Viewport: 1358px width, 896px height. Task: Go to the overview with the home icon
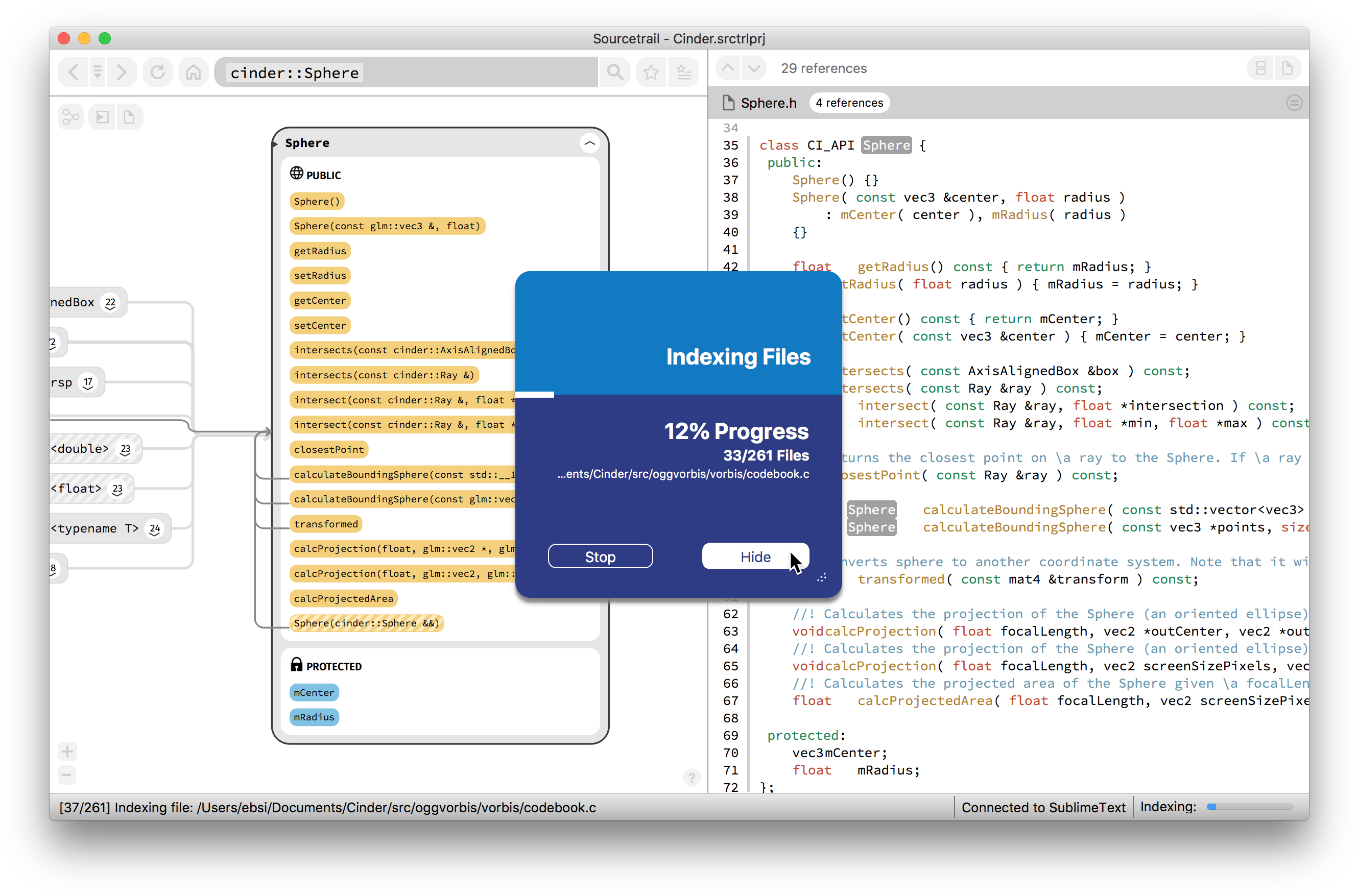pyautogui.click(x=193, y=72)
